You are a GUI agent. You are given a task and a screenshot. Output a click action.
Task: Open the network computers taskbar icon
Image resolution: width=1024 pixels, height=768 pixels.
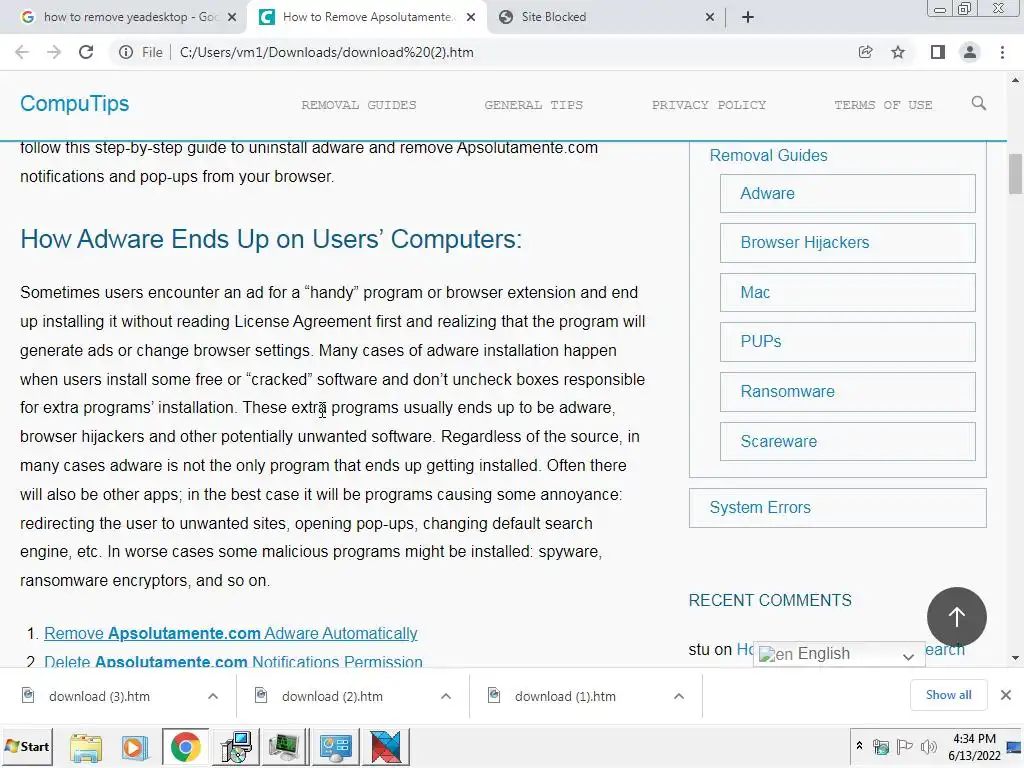tap(236, 747)
